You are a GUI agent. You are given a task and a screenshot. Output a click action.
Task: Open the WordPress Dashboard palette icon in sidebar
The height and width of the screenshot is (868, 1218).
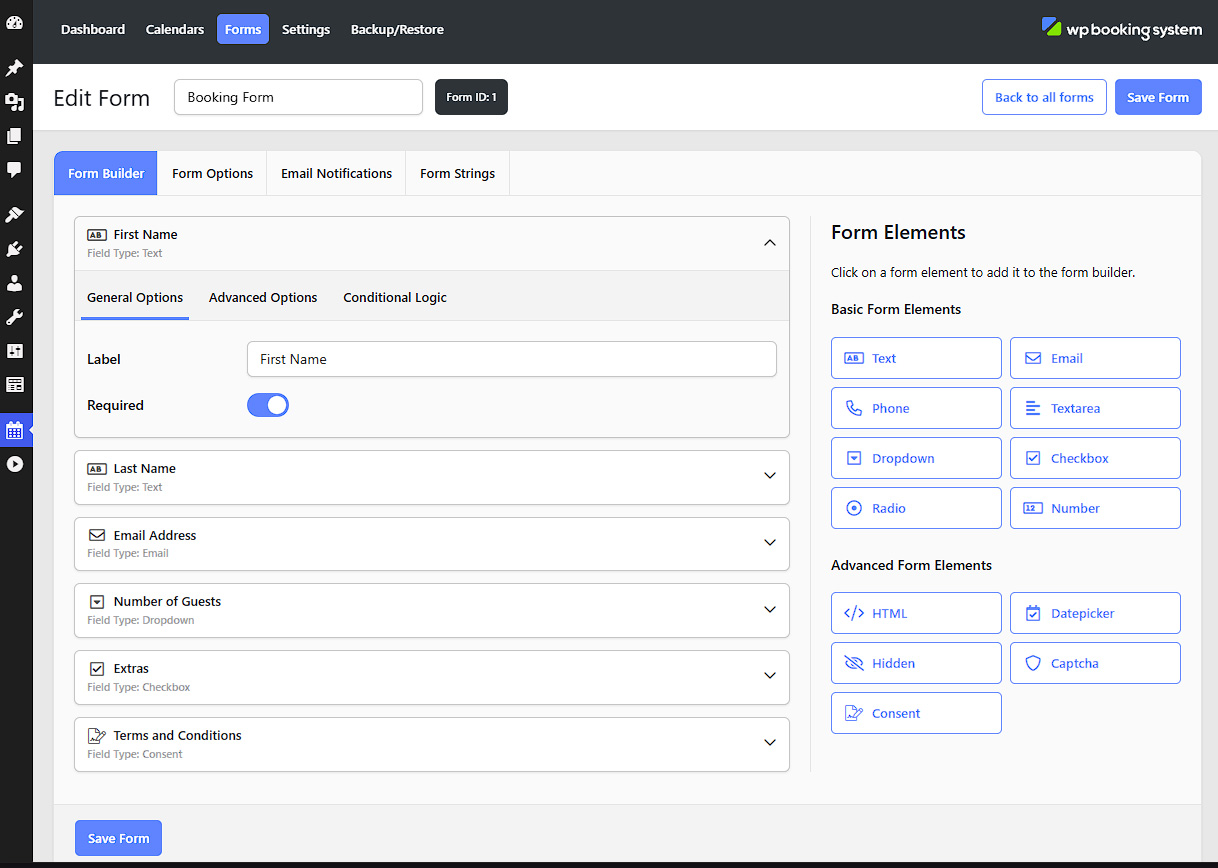pos(14,22)
